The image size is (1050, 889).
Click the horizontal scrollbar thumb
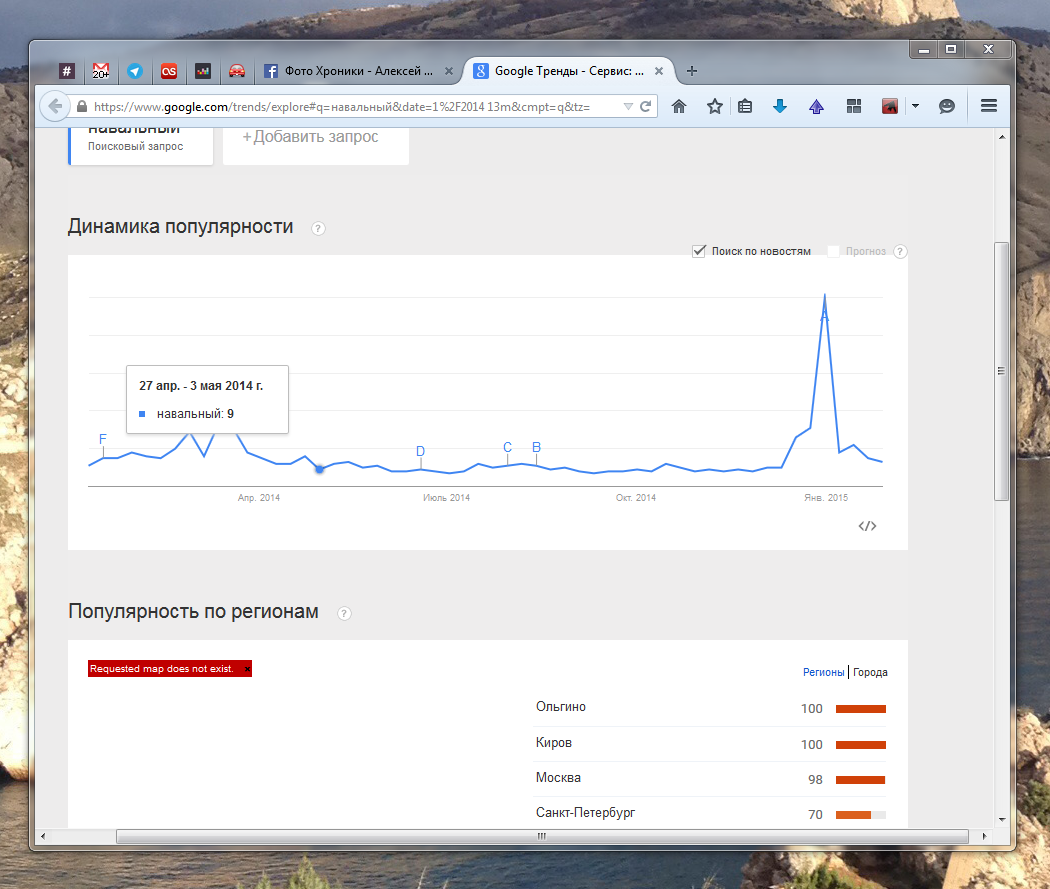tap(542, 836)
